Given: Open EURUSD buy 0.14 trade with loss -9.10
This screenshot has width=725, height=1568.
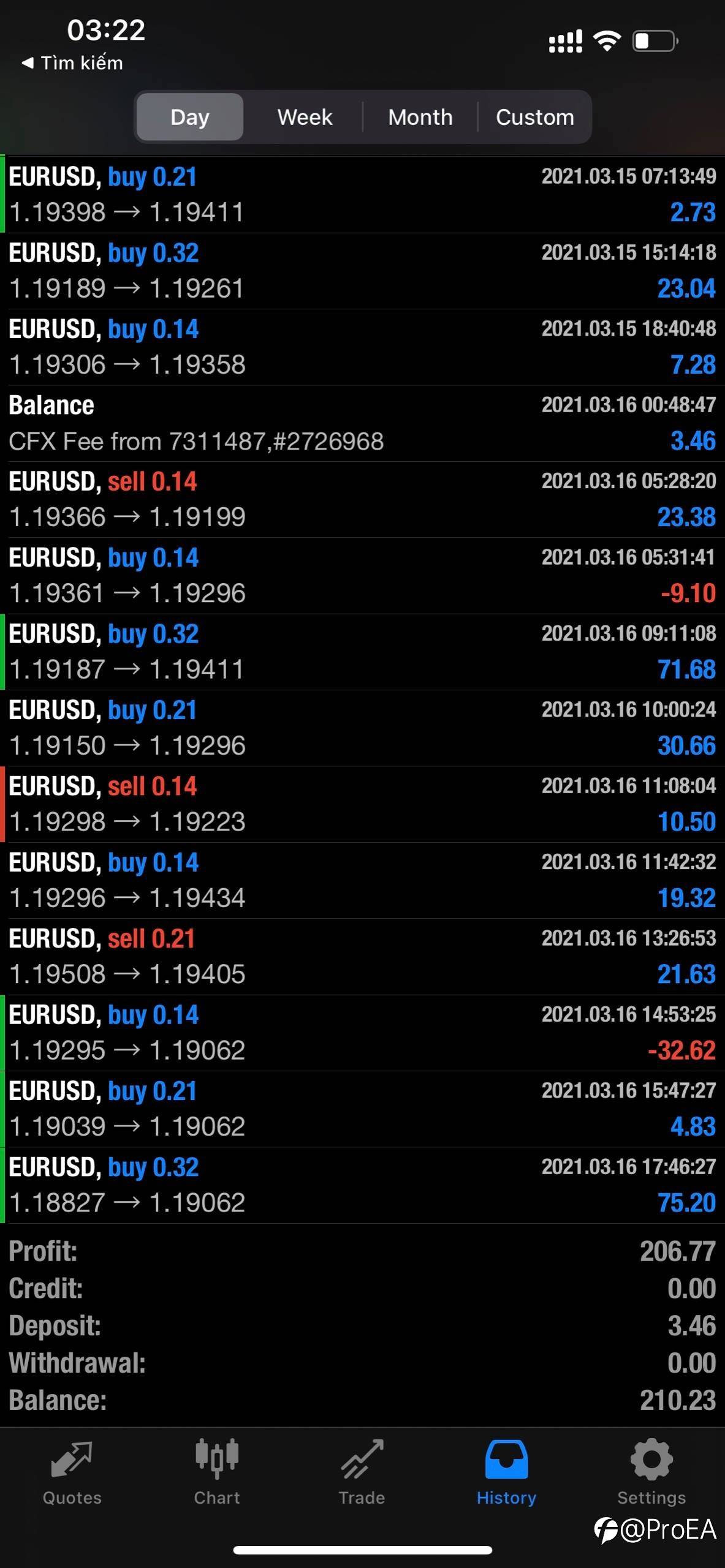Looking at the screenshot, I should (362, 576).
